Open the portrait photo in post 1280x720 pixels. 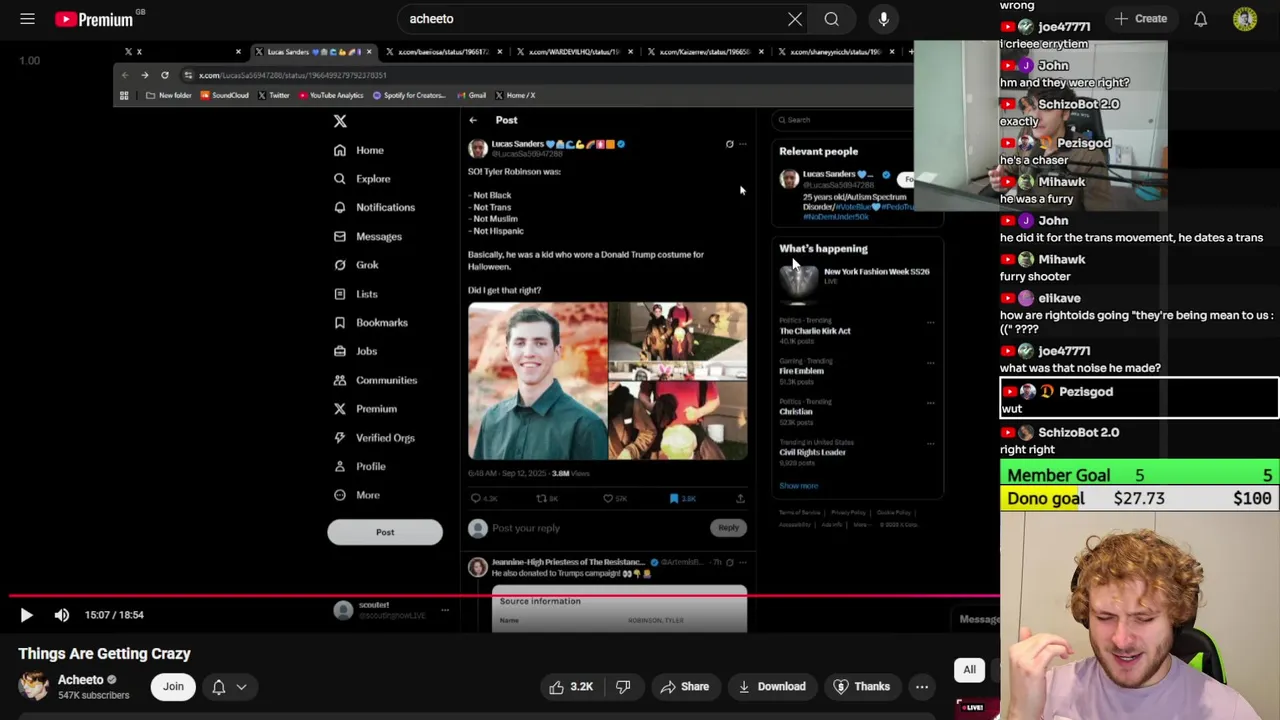click(538, 381)
